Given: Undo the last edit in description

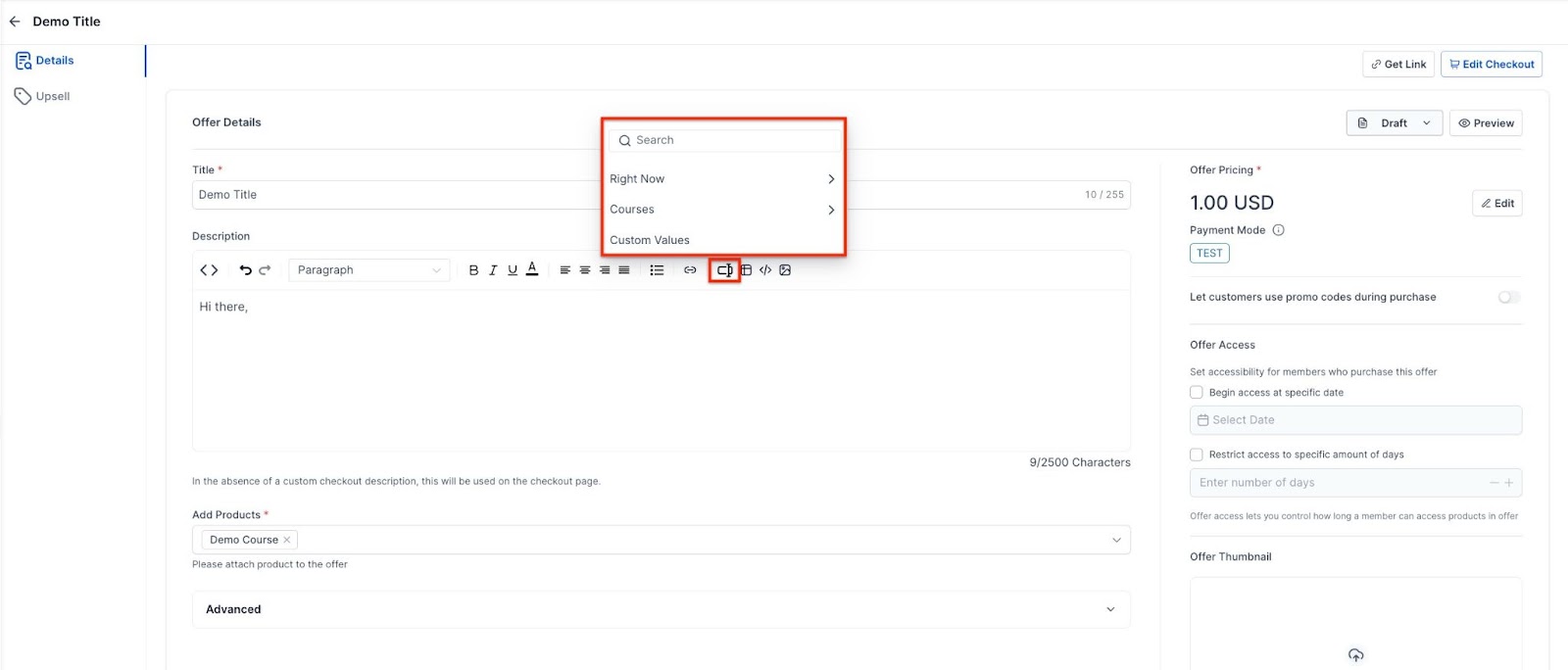Looking at the screenshot, I should pyautogui.click(x=245, y=270).
